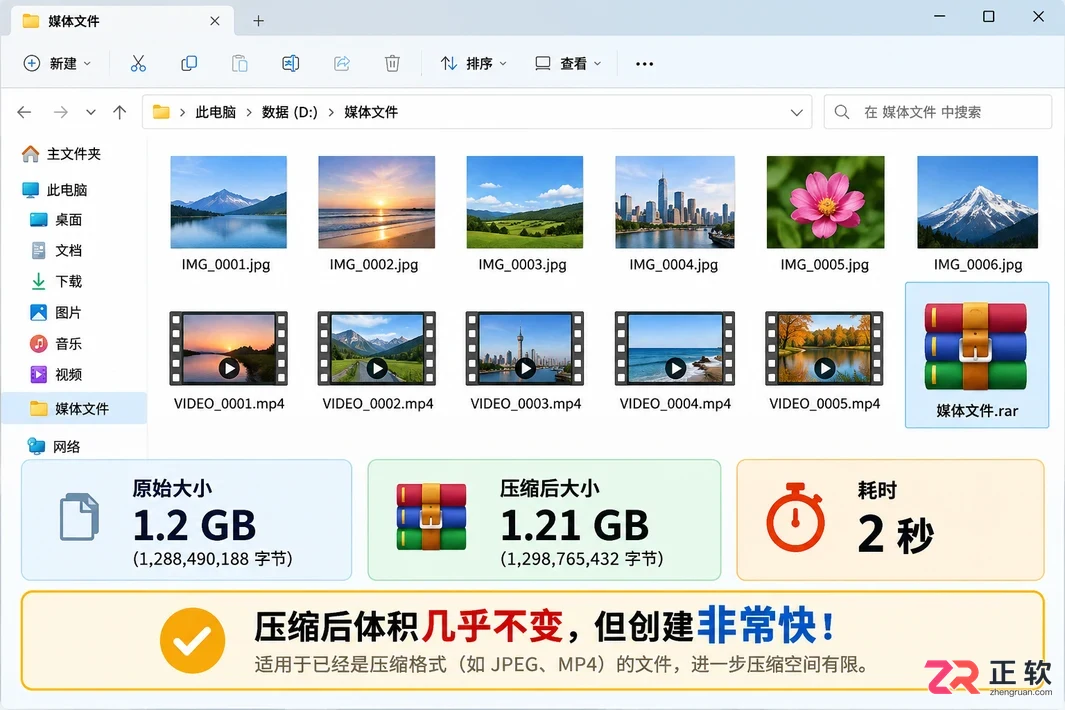The width and height of the screenshot is (1065, 710).
Task: Click the Delete trash bin icon
Action: (x=392, y=64)
